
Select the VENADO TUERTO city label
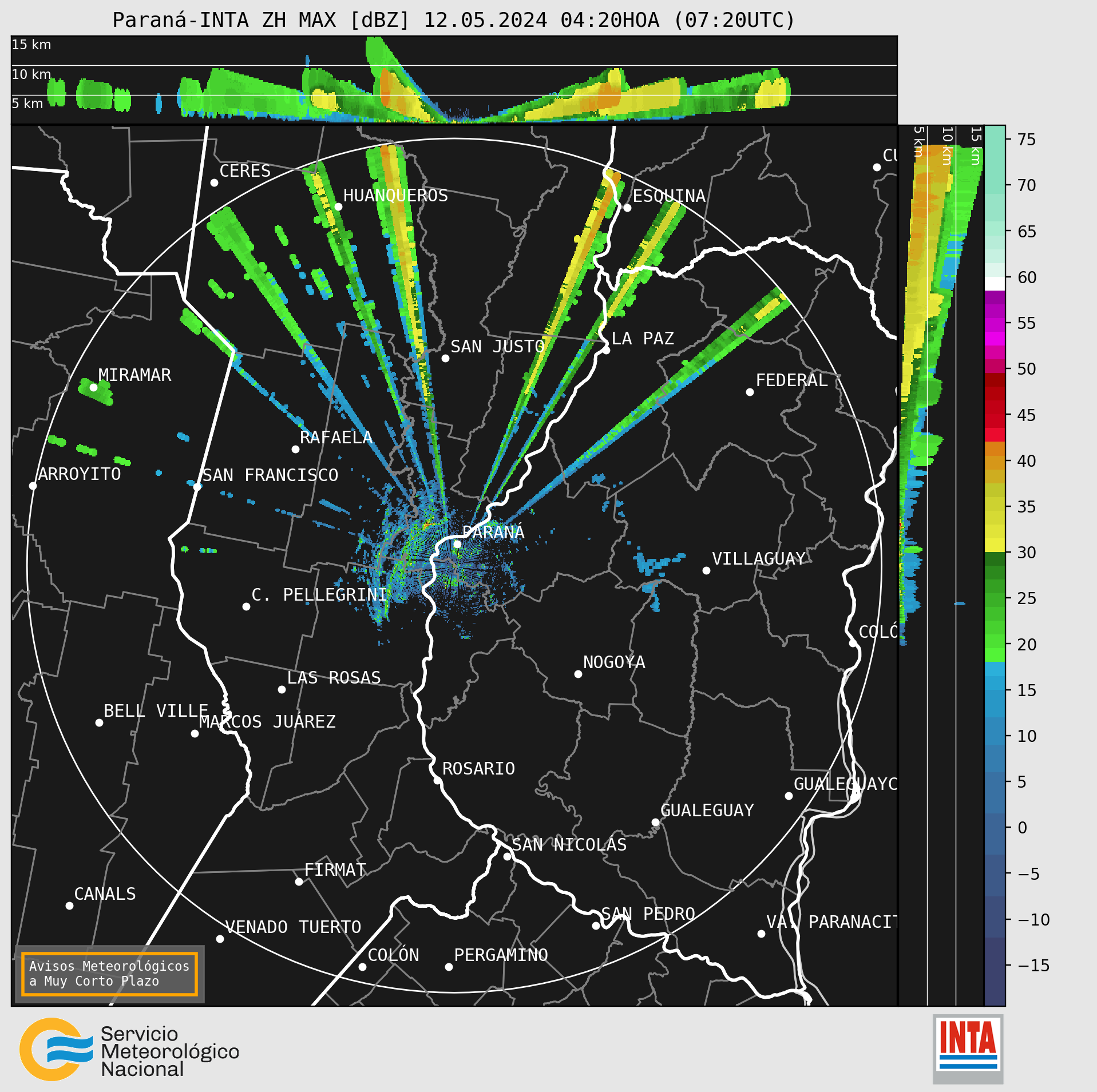coord(293,927)
